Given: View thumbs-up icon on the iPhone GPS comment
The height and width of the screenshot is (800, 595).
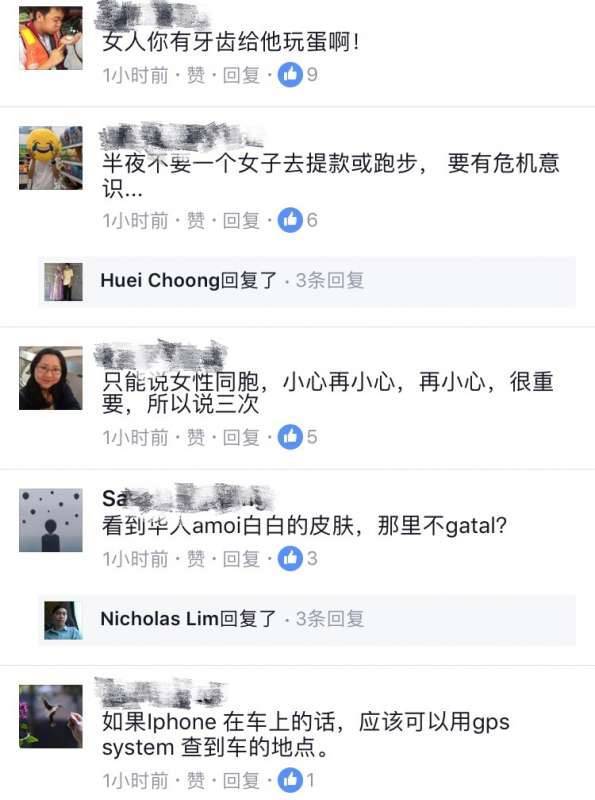Looking at the screenshot, I should pos(290,781).
